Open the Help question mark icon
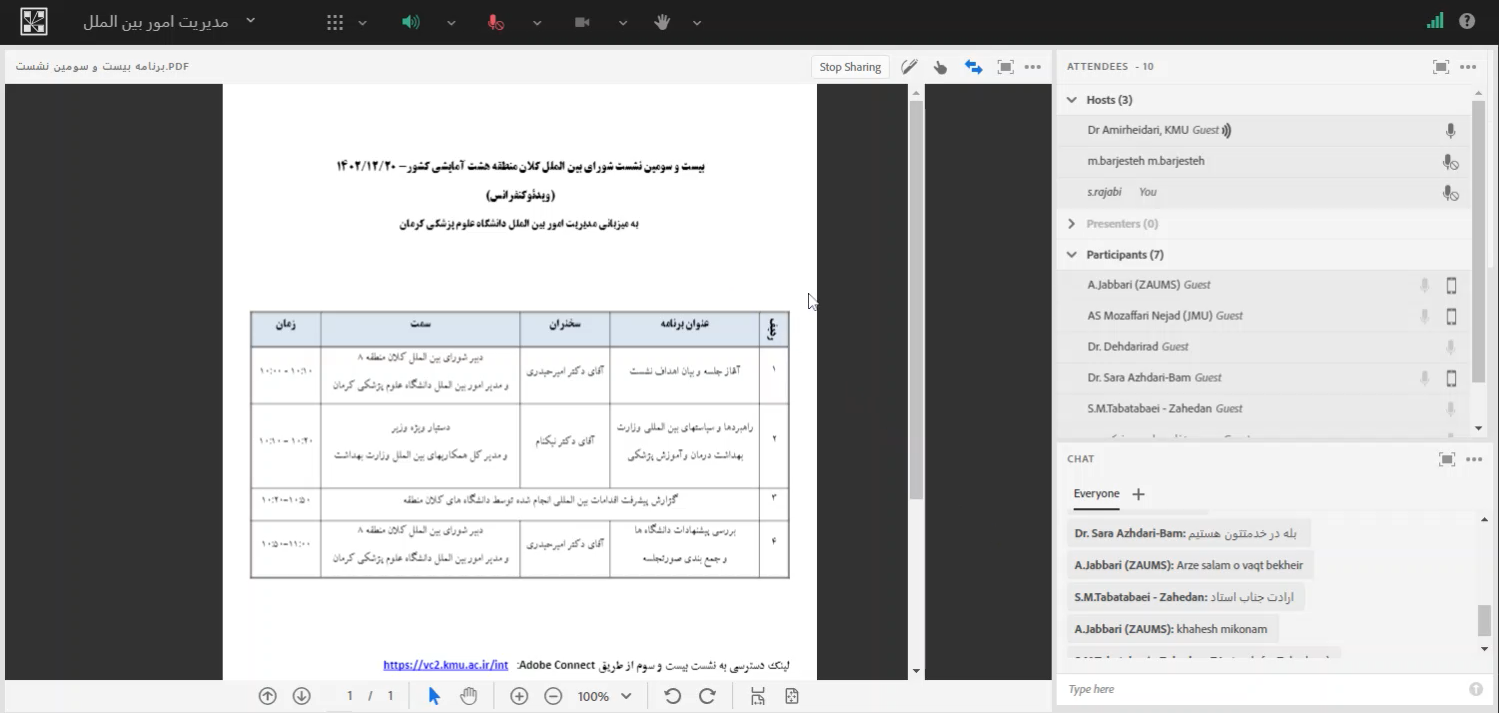This screenshot has width=1499, height=713. click(1467, 21)
